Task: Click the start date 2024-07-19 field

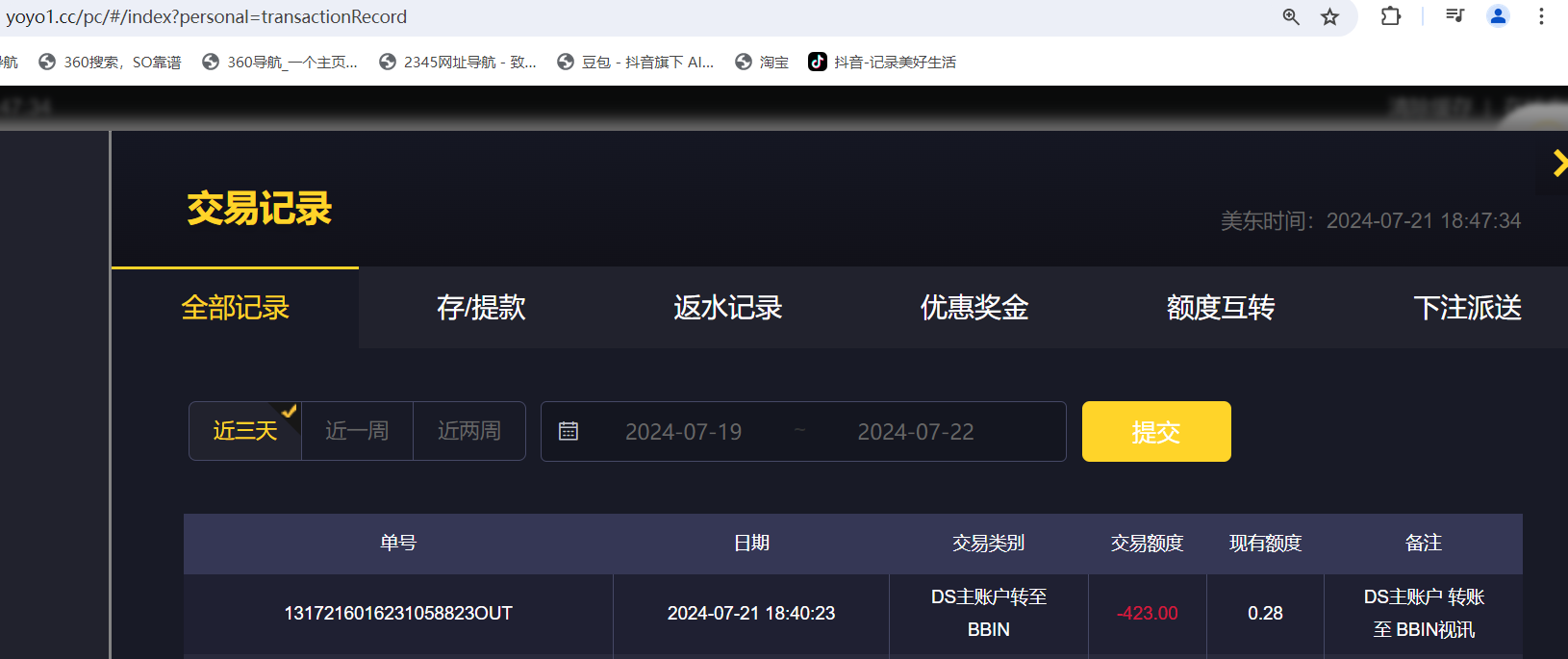Action: (684, 432)
